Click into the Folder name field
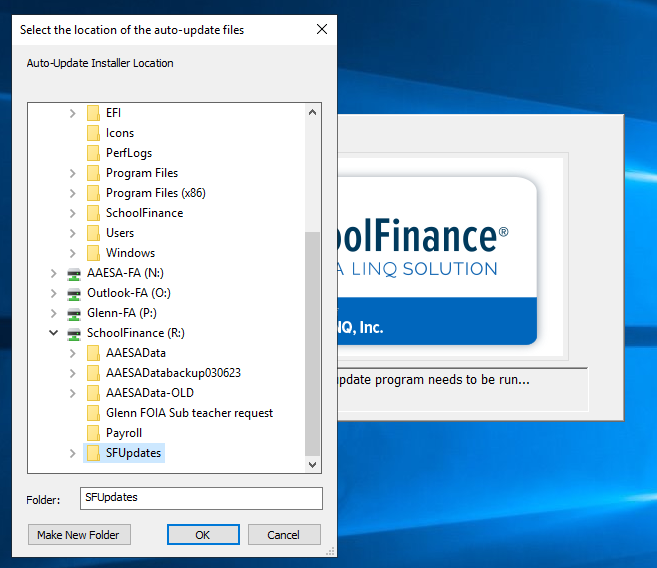This screenshot has width=657, height=568. tap(201, 498)
